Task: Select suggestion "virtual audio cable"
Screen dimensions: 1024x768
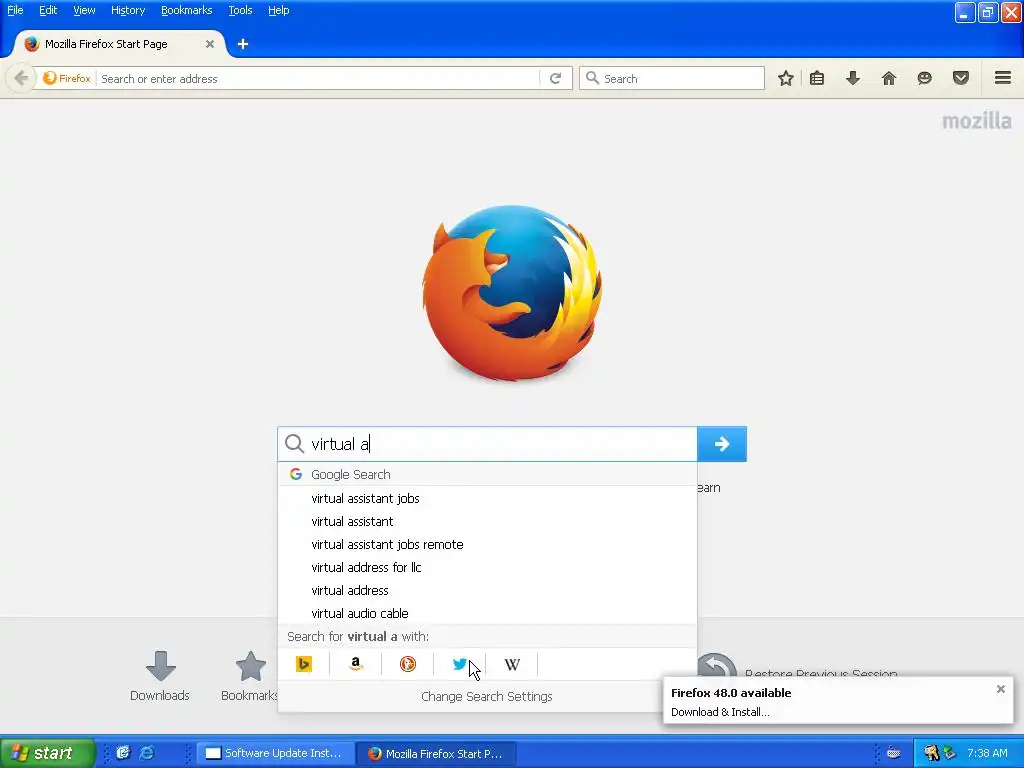Action: click(487, 613)
